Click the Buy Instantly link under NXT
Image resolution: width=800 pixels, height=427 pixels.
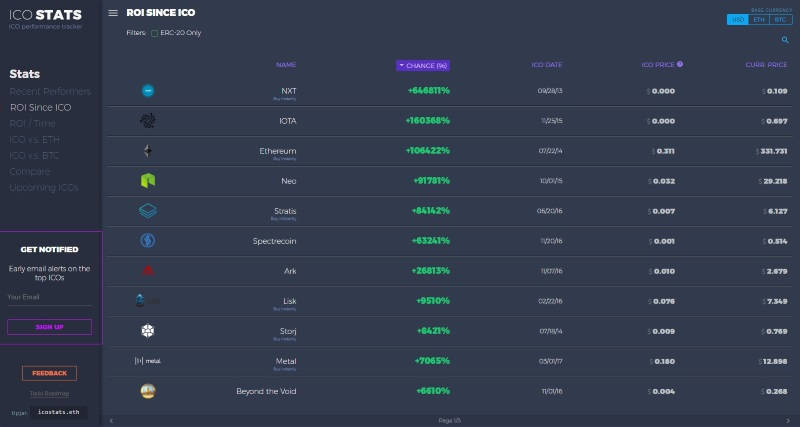pos(284,98)
